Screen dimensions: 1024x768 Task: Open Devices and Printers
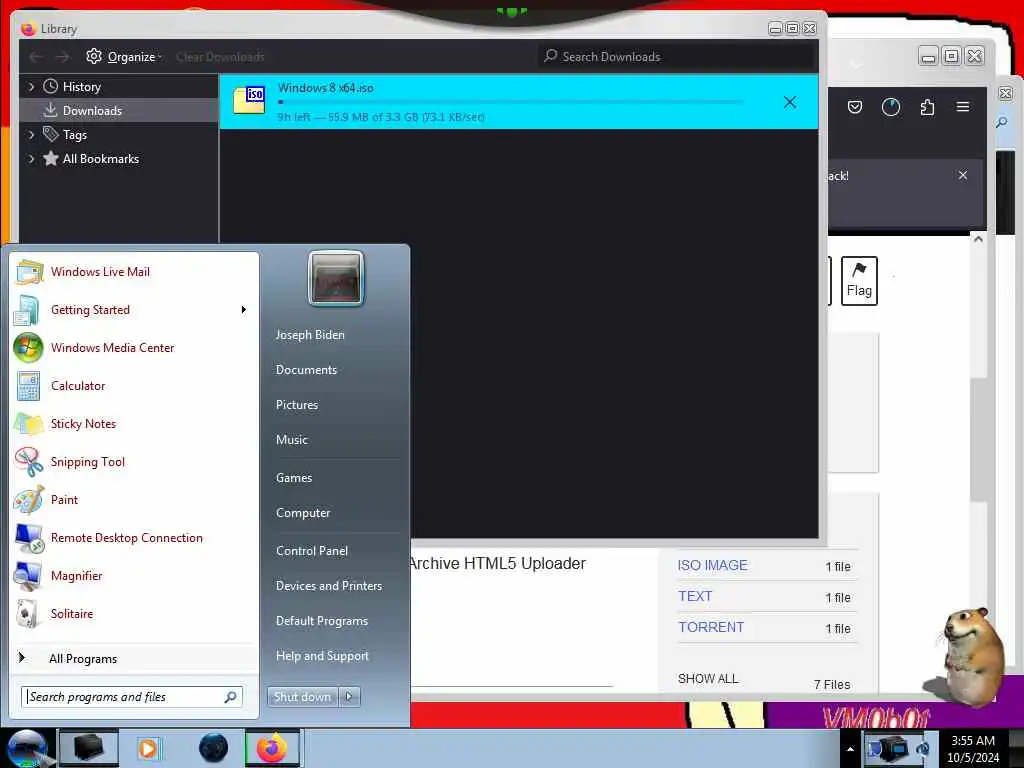[328, 586]
